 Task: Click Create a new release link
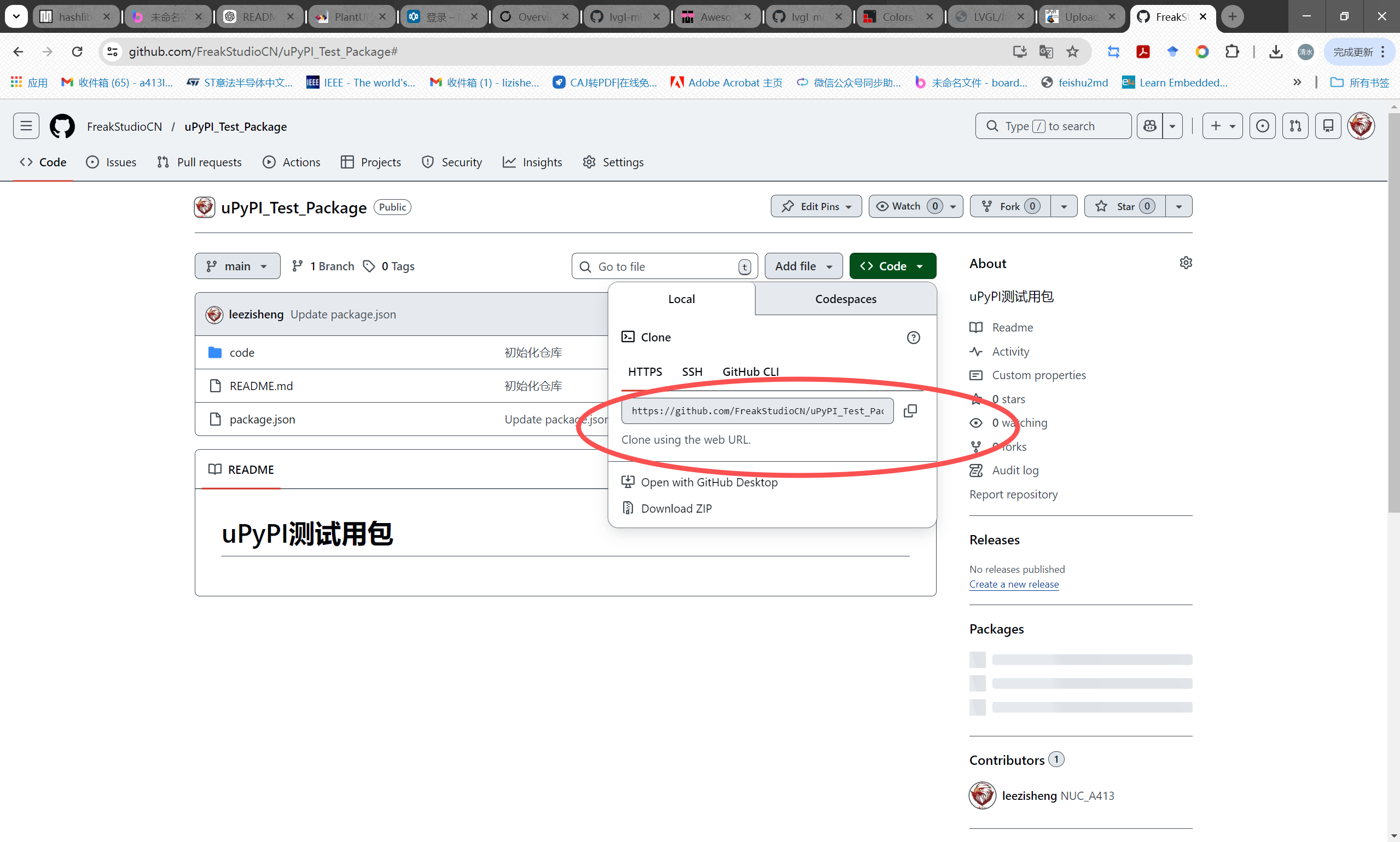[1014, 584]
